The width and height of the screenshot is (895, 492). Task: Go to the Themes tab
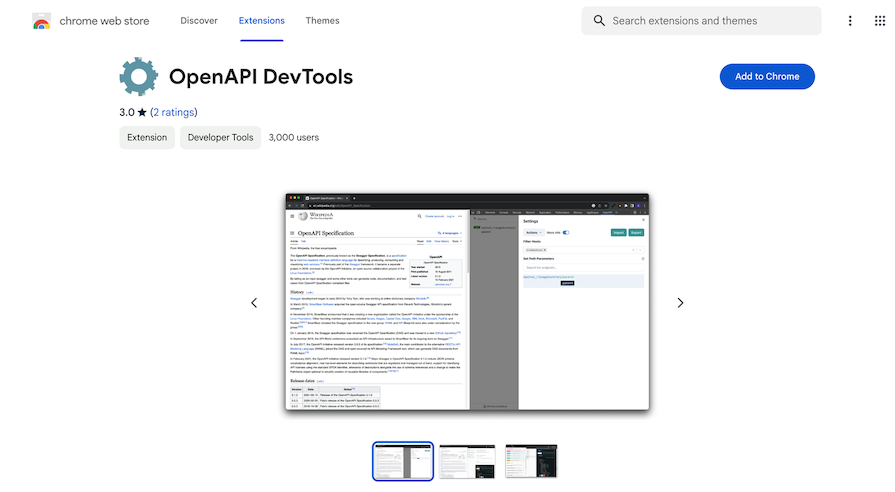point(322,21)
